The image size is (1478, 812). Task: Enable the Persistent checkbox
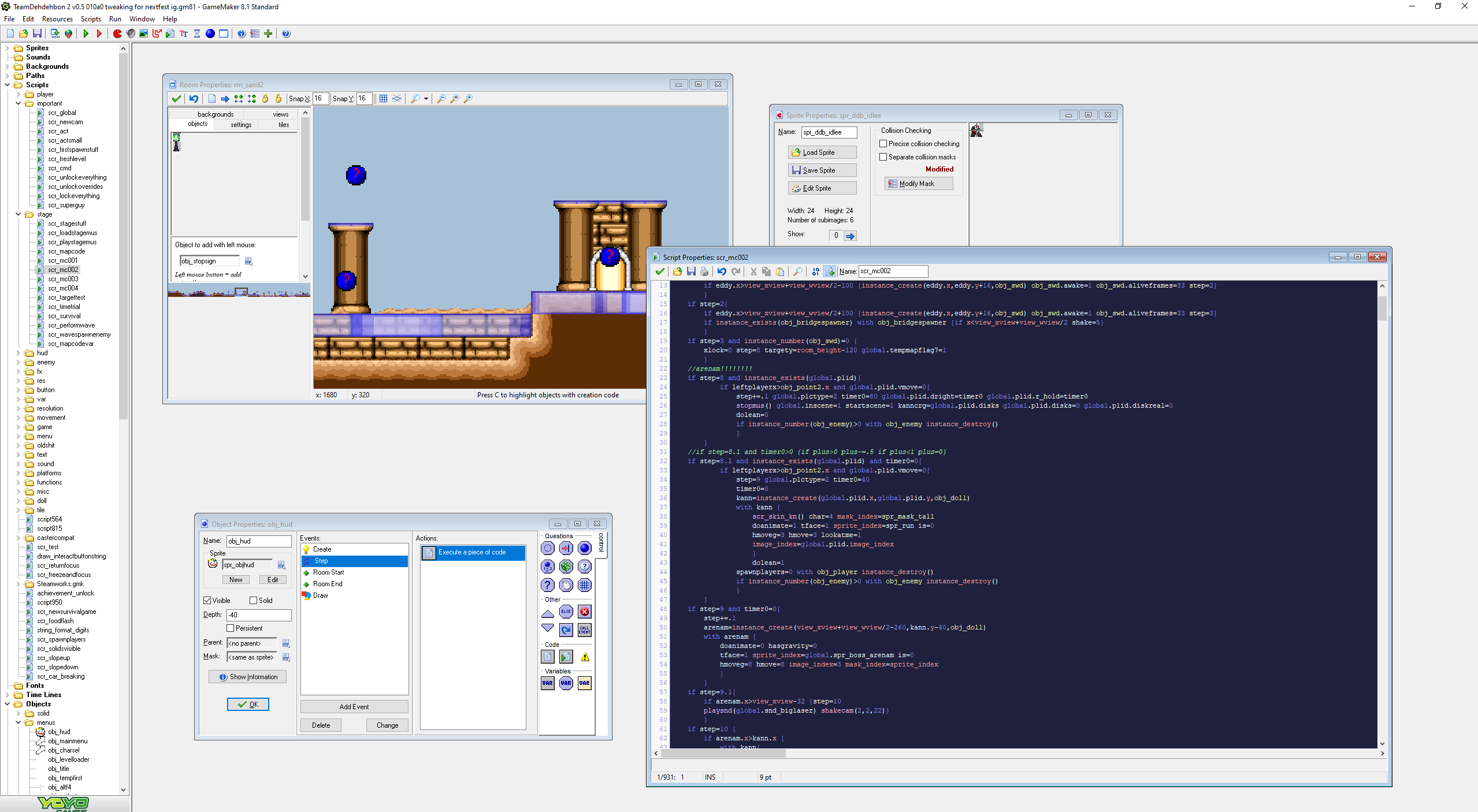[231, 628]
